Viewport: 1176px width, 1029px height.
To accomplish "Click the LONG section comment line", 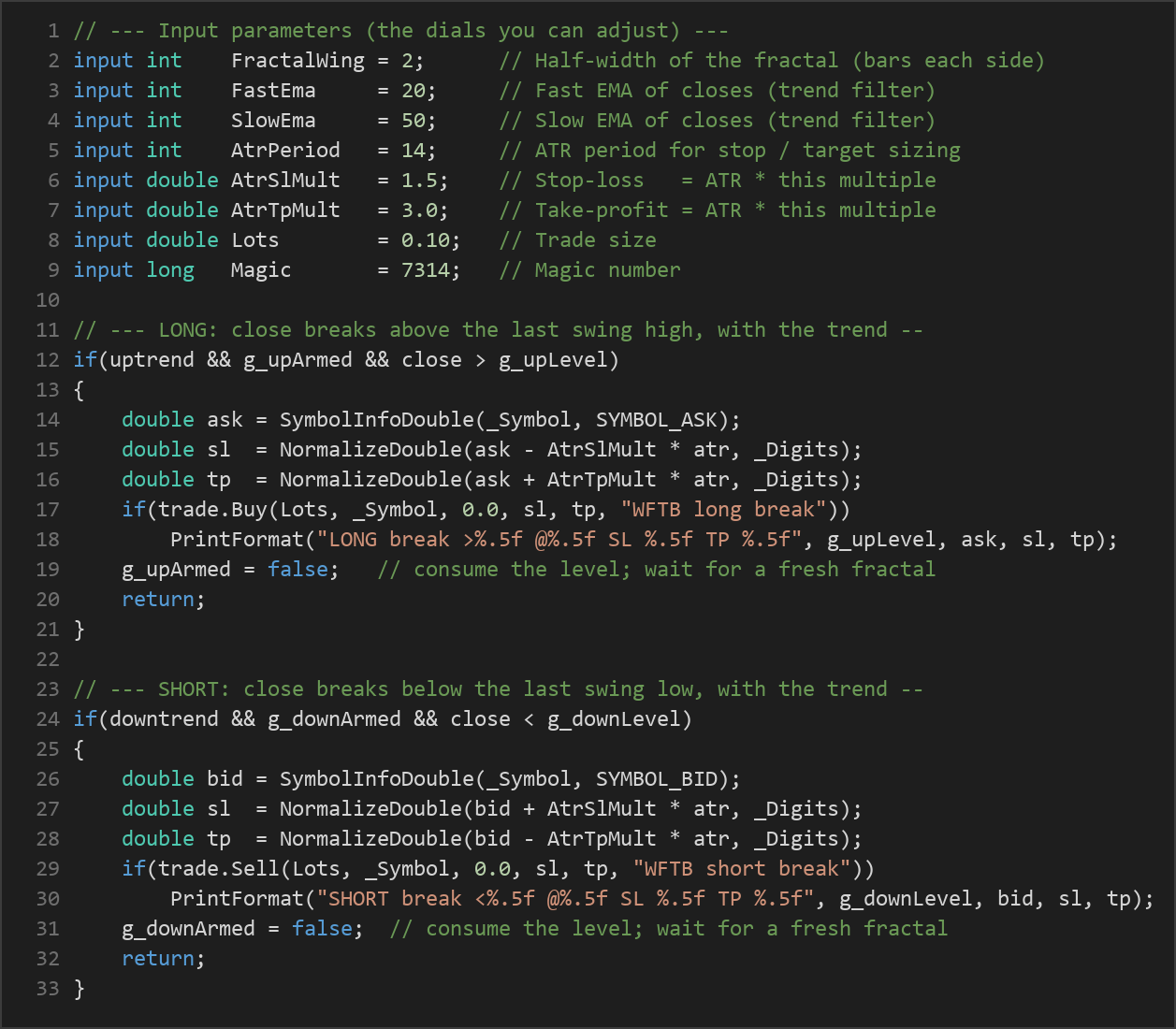I will tap(499, 330).
